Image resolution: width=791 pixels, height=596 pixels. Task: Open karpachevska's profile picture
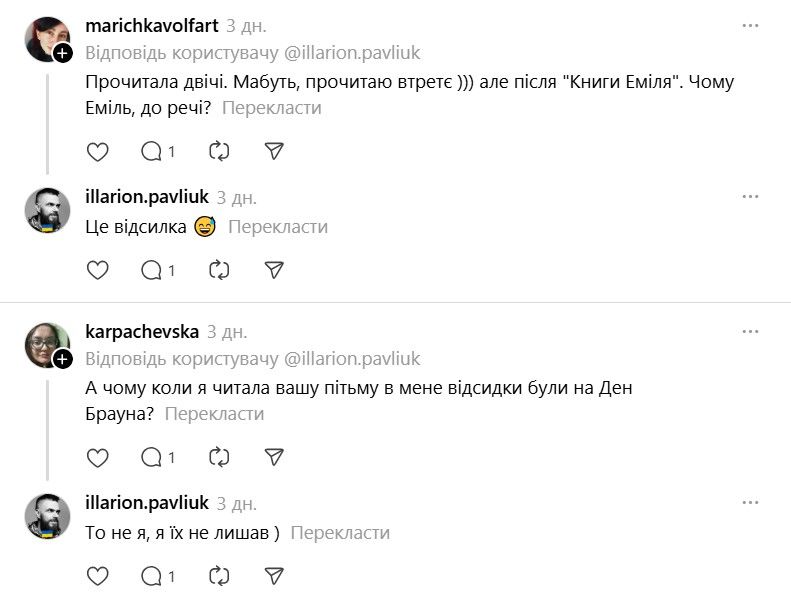tap(45, 344)
